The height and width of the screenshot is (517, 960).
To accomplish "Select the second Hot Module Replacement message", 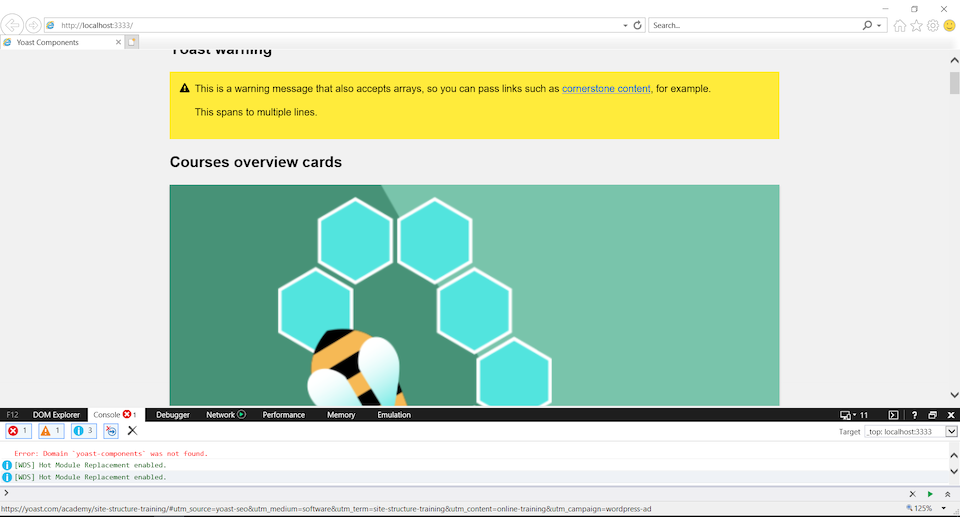I will click(x=90, y=477).
